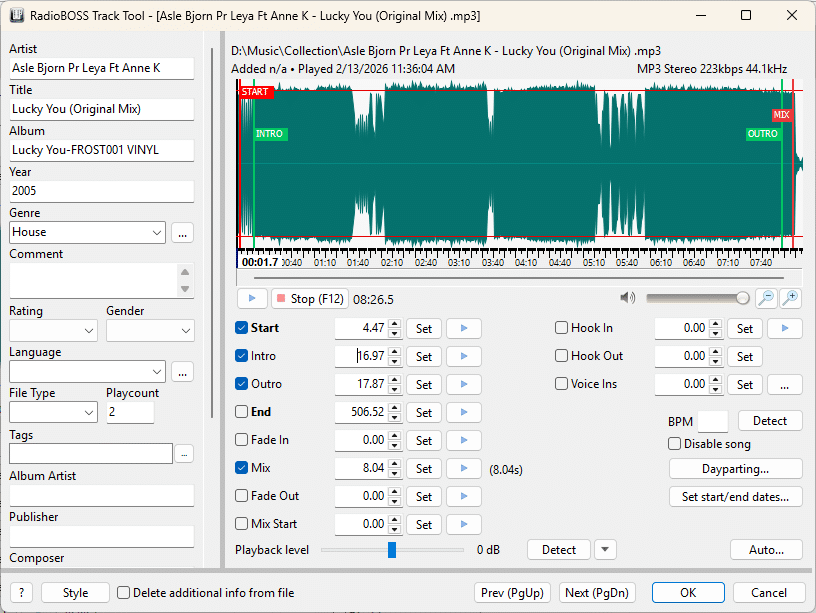Uncheck the Outro checkbox
Image resolution: width=816 pixels, height=613 pixels.
point(241,384)
